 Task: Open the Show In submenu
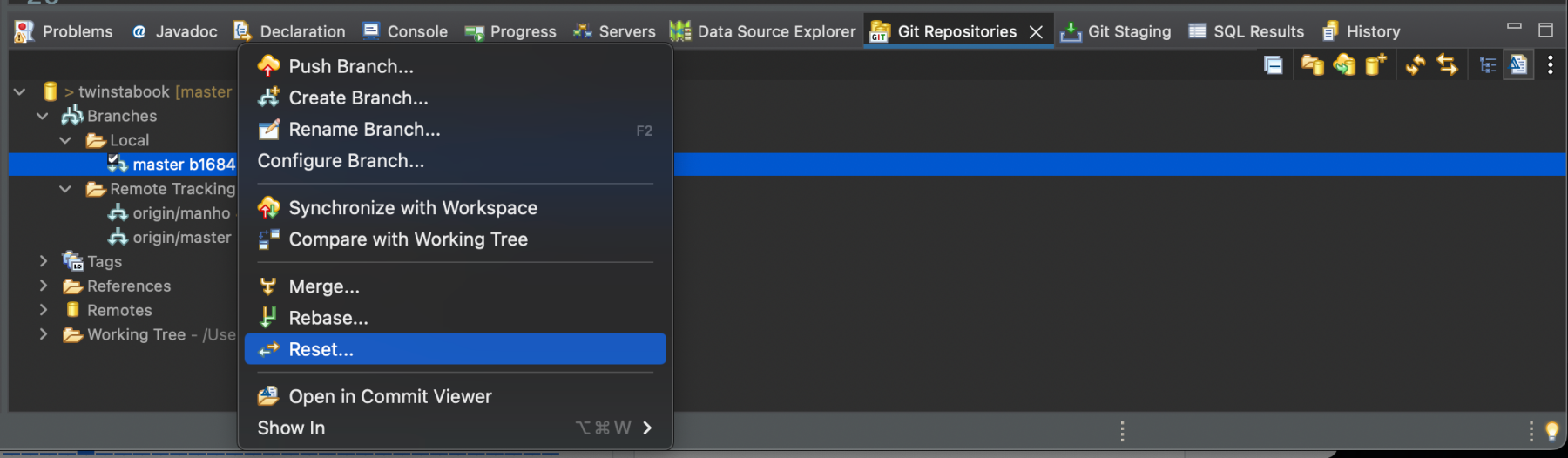click(455, 428)
